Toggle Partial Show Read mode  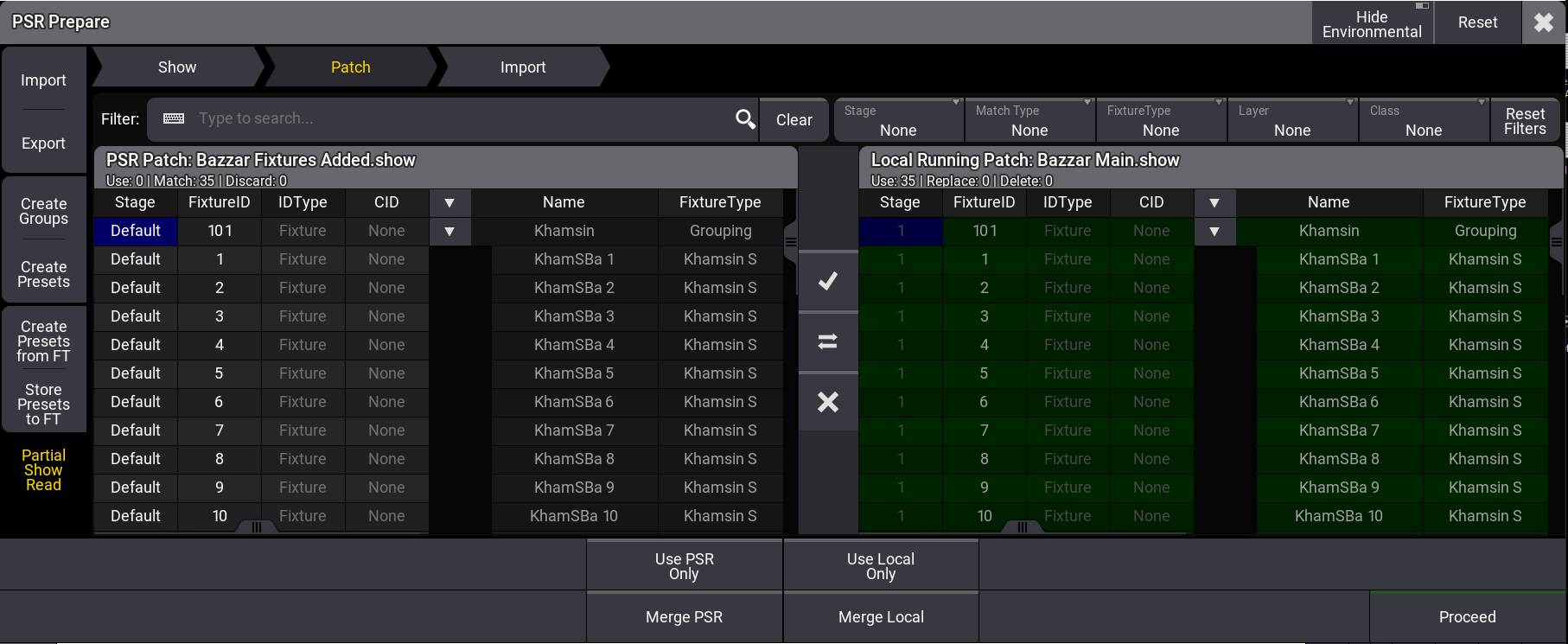(x=43, y=470)
